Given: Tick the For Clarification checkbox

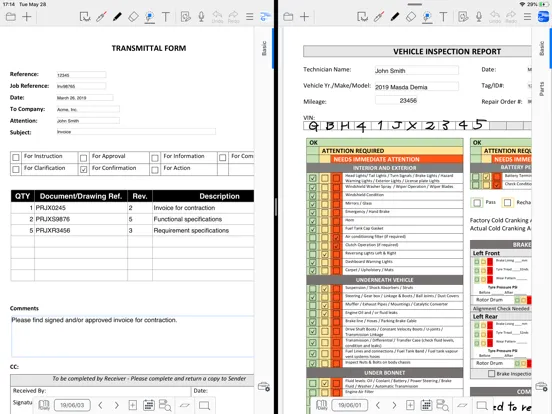Looking at the screenshot, I should coord(16,169).
